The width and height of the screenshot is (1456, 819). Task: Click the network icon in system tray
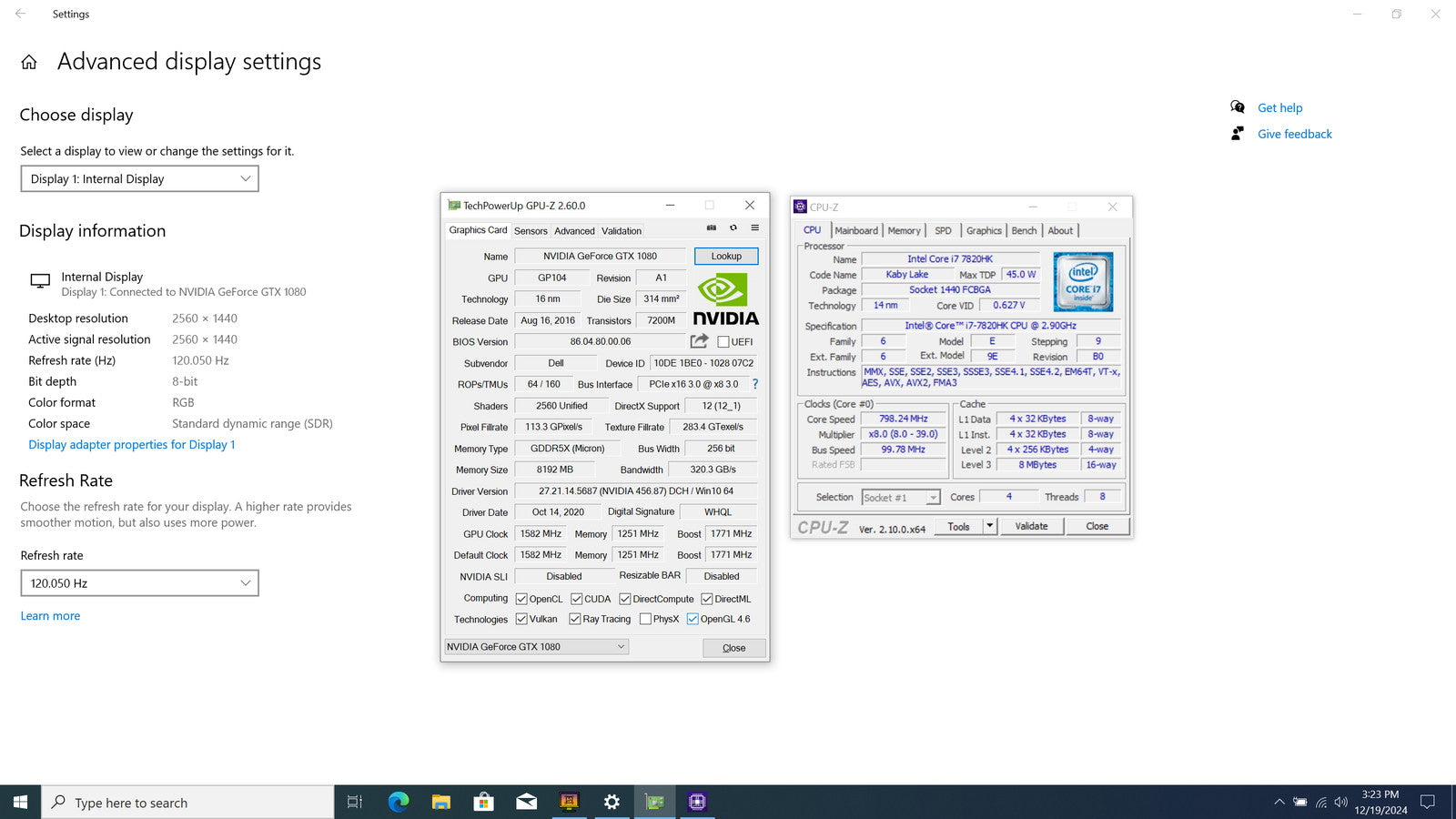coord(1321,802)
